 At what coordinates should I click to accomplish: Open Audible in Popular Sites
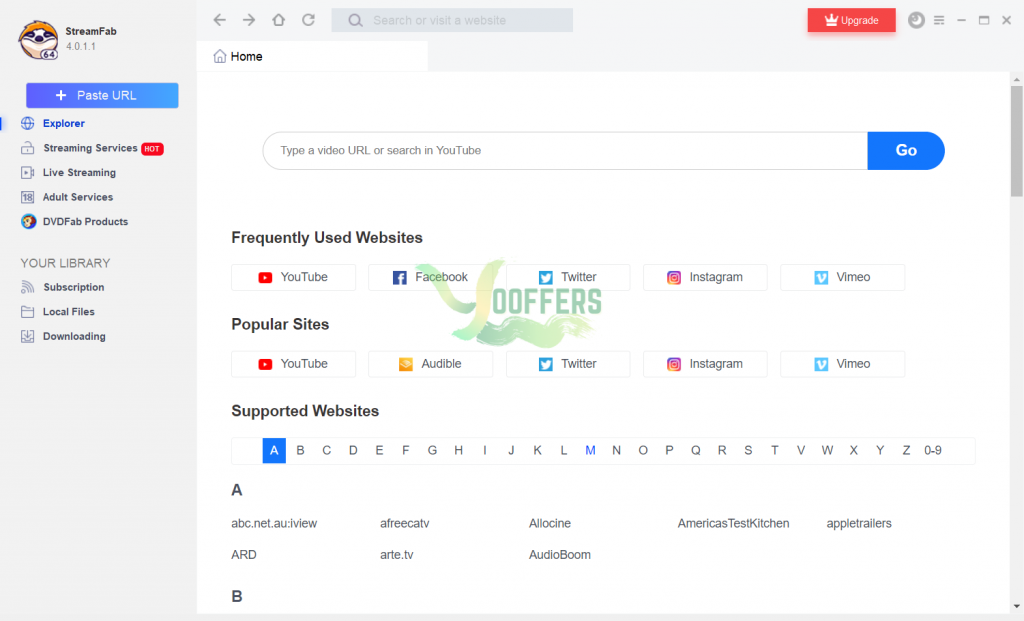tap(430, 364)
